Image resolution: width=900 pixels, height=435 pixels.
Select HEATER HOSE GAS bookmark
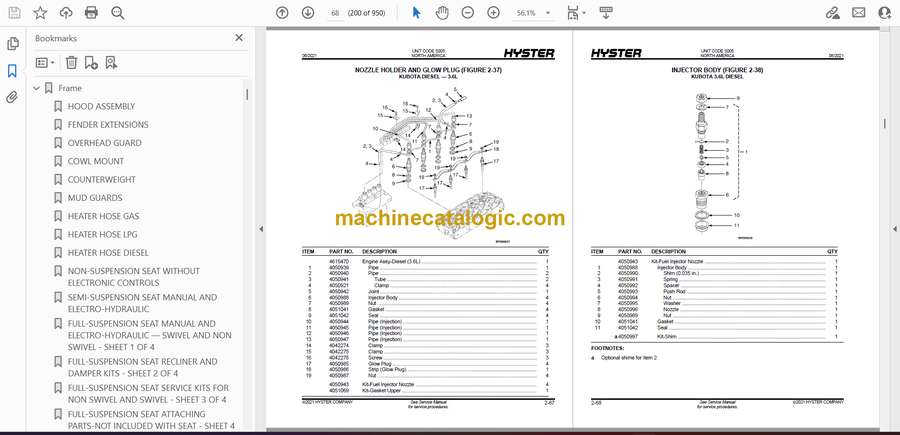103,216
